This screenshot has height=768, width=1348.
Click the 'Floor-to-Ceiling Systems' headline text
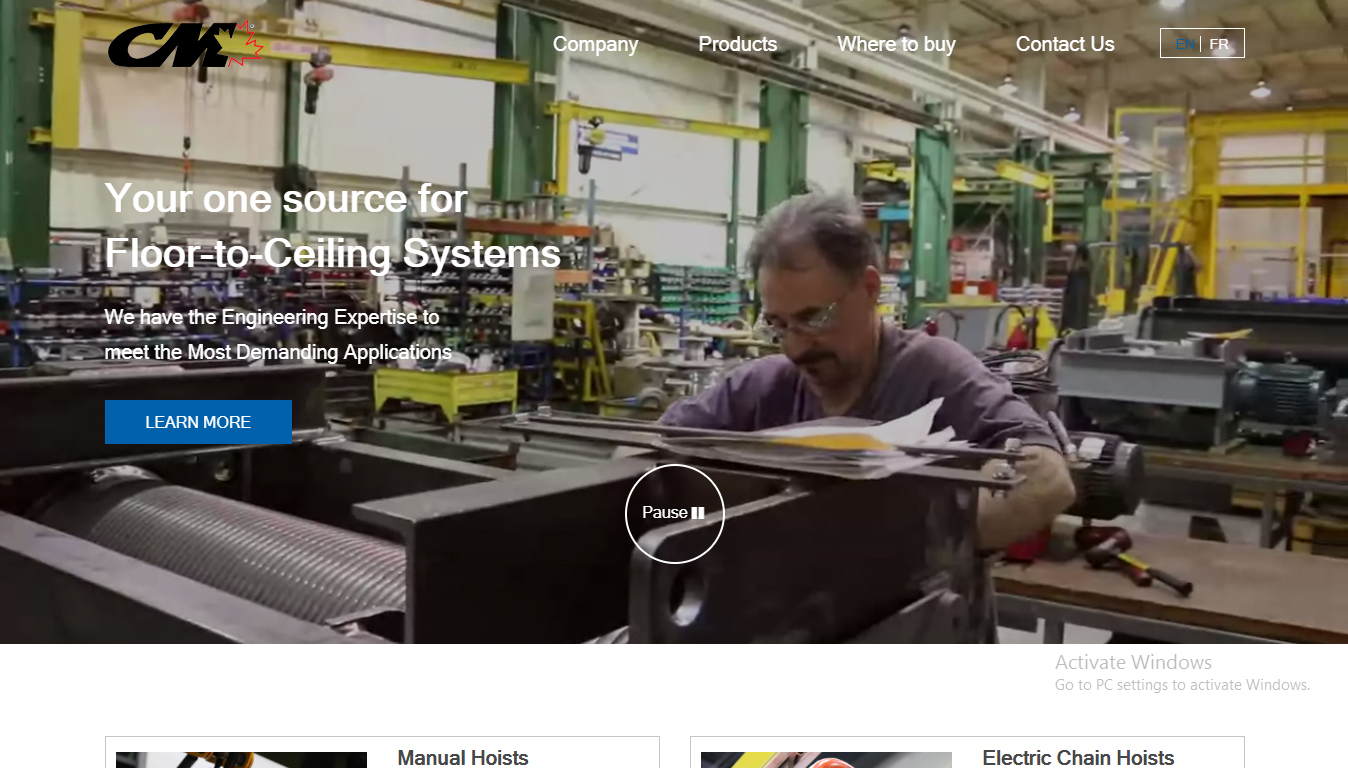click(333, 253)
